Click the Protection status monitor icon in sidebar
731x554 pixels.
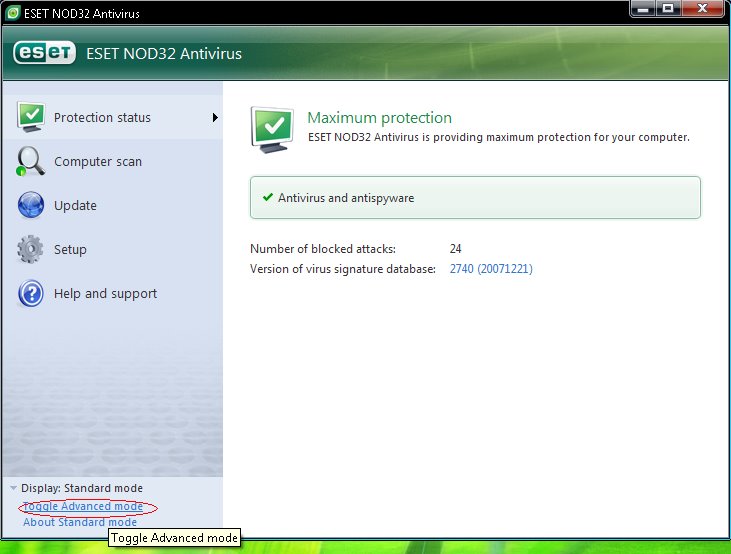pyautogui.click(x=31, y=117)
